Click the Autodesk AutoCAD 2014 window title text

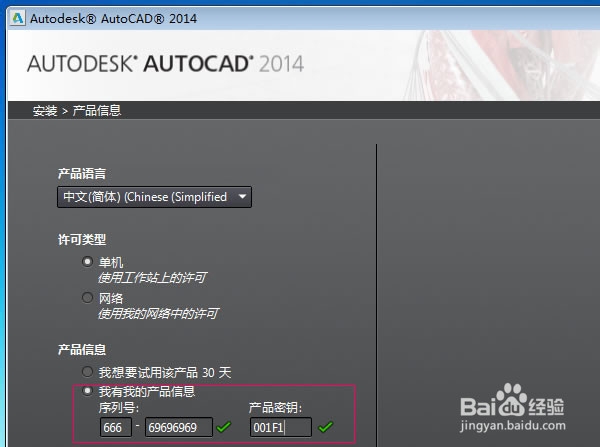(113, 18)
